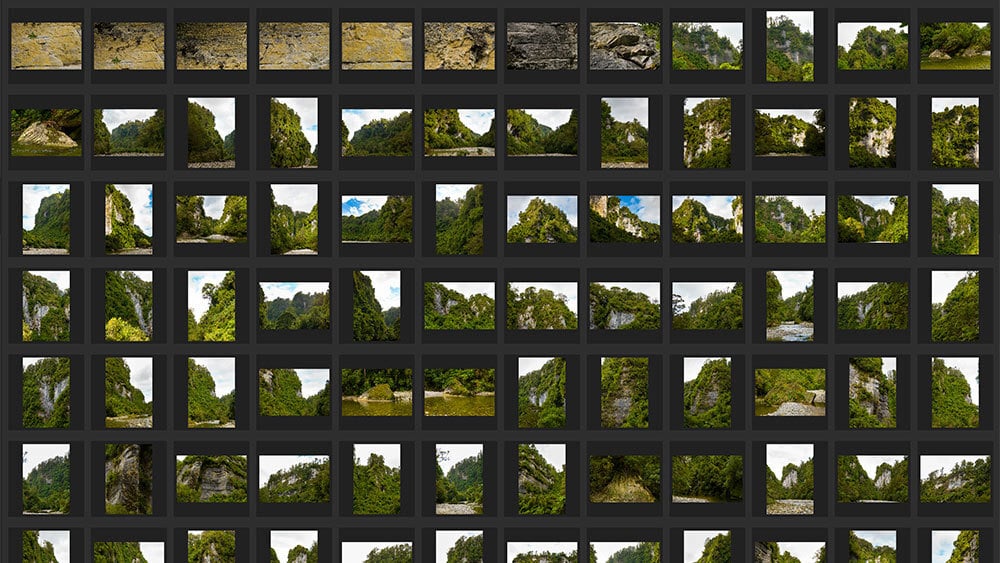Select the second-row thumbnail with the gravel riverbank foreground
1000x563 pixels.
click(459, 133)
